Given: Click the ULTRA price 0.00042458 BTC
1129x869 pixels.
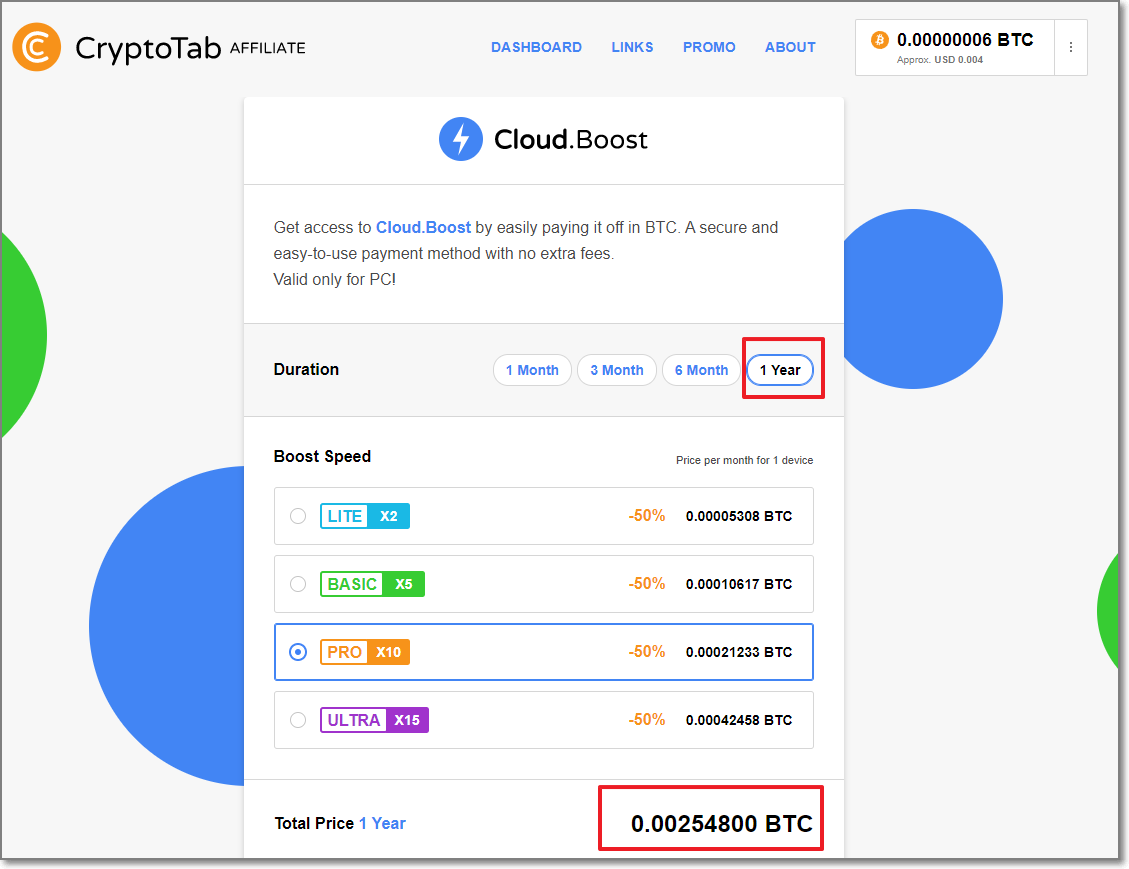Looking at the screenshot, I should pyautogui.click(x=739, y=720).
